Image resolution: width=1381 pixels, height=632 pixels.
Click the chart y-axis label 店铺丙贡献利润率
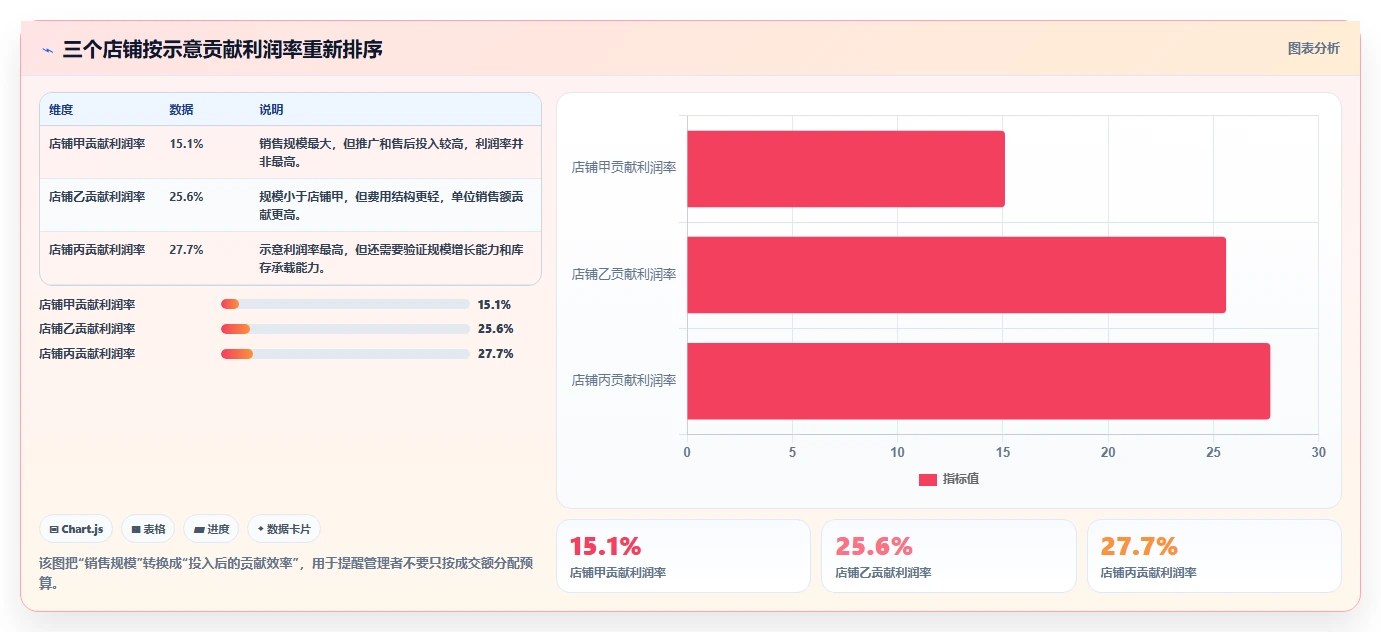[624, 381]
